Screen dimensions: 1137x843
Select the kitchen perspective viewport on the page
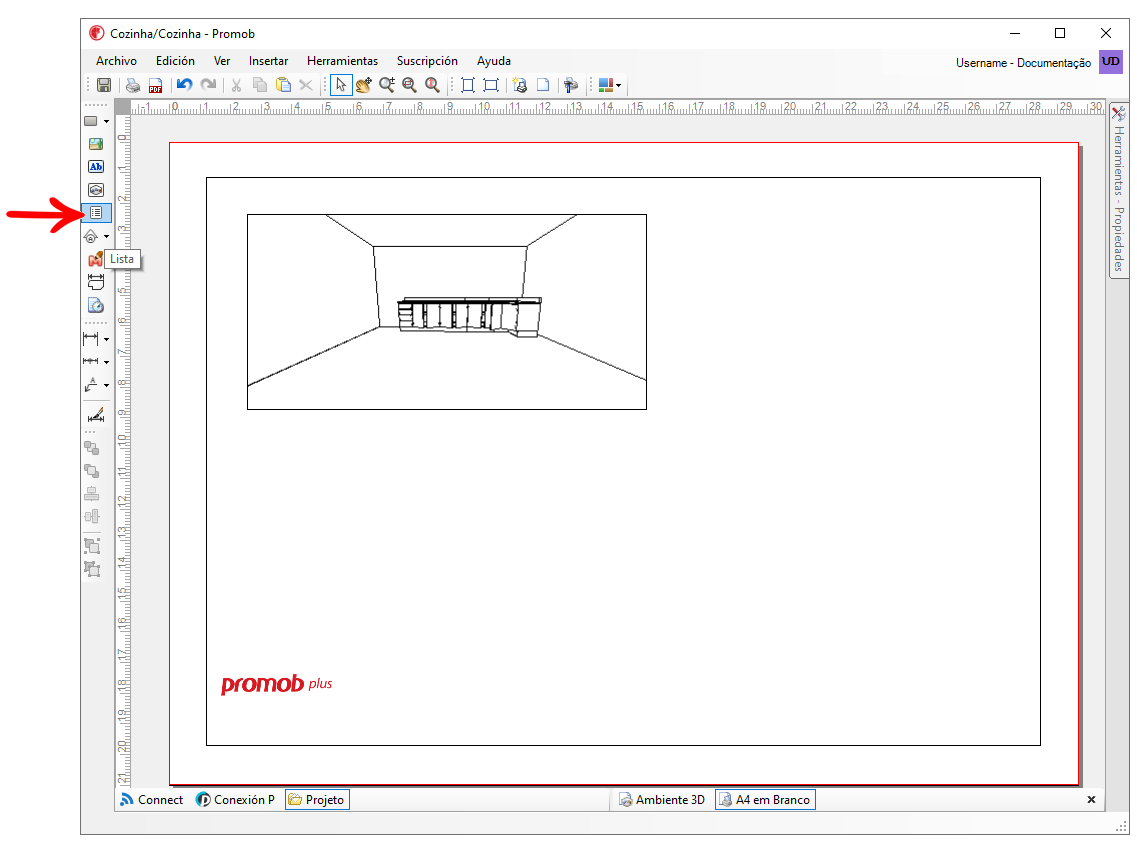(447, 312)
